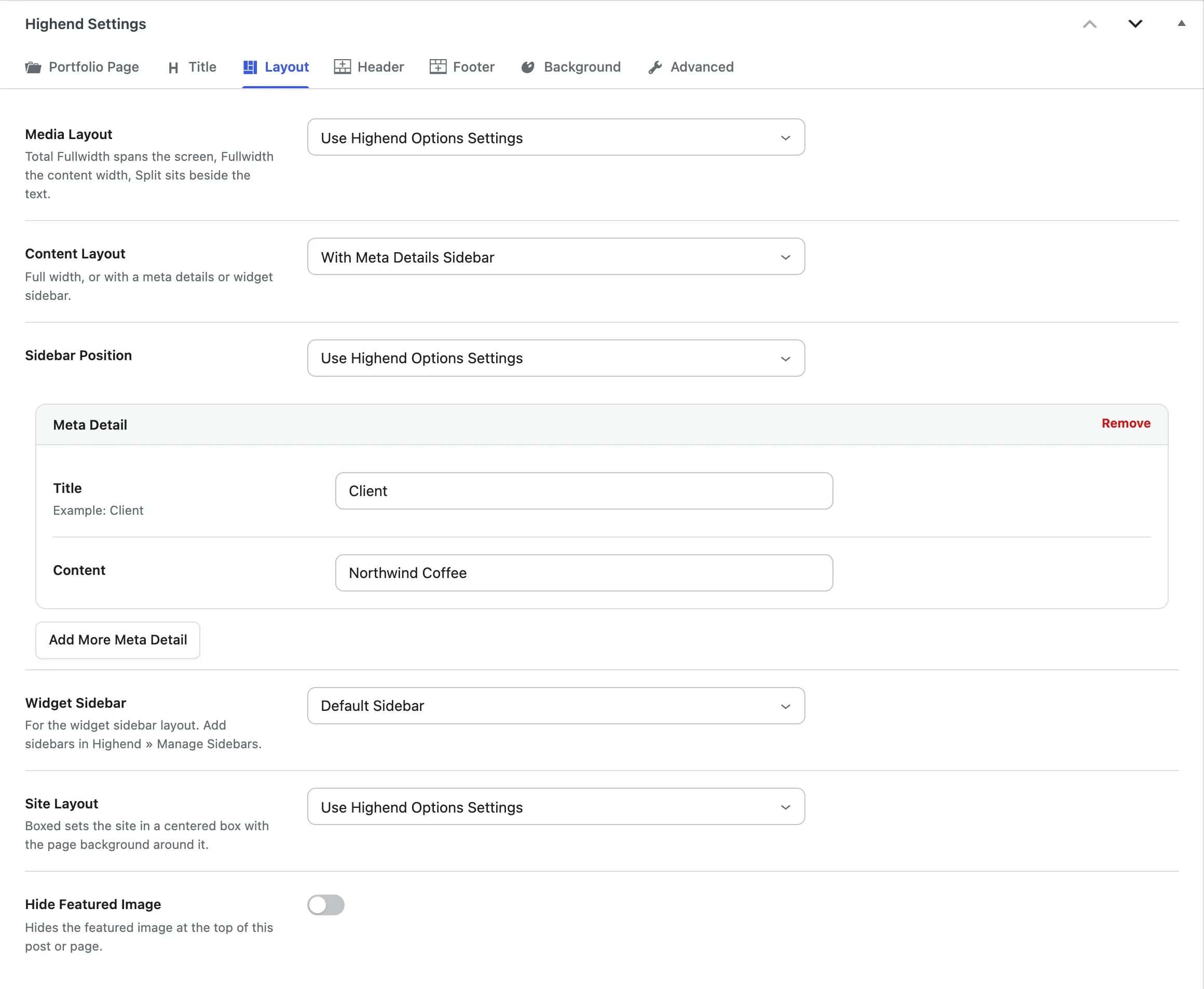Click the Title tab H icon
This screenshot has height=989, width=1204.
pyautogui.click(x=173, y=68)
